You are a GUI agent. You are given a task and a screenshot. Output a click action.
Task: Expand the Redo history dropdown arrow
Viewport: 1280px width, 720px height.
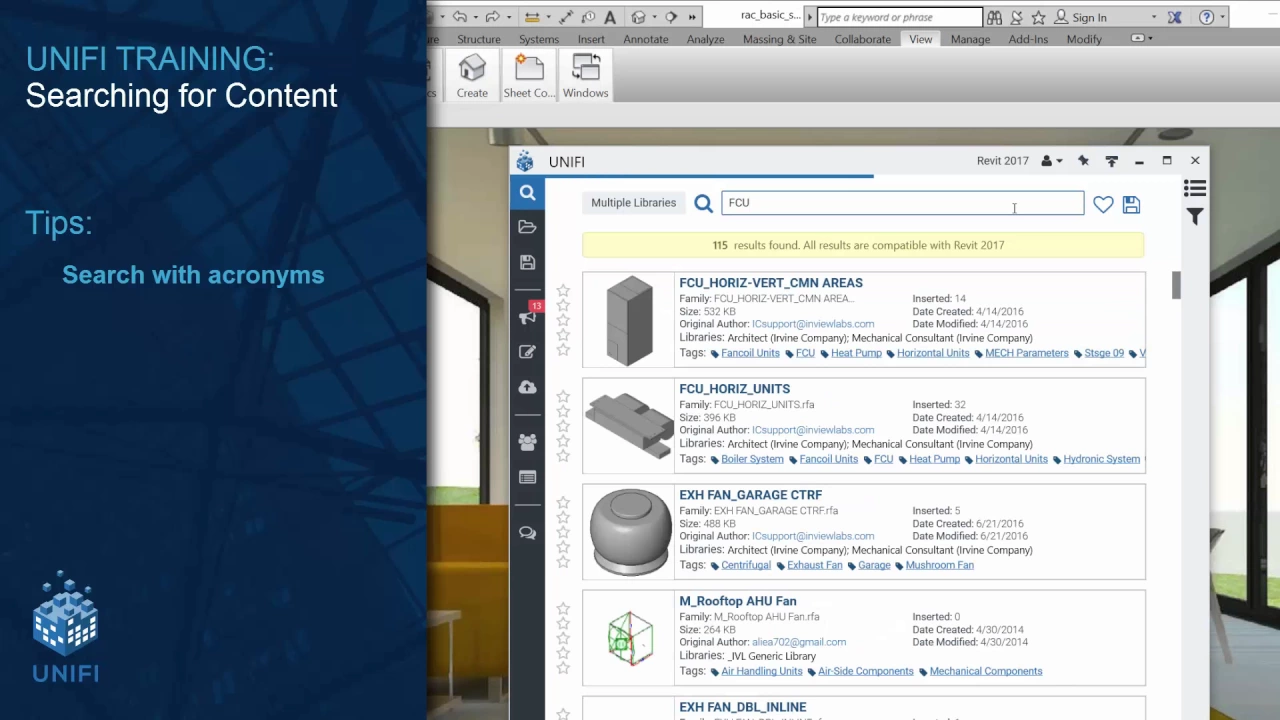pyautogui.click(x=508, y=17)
